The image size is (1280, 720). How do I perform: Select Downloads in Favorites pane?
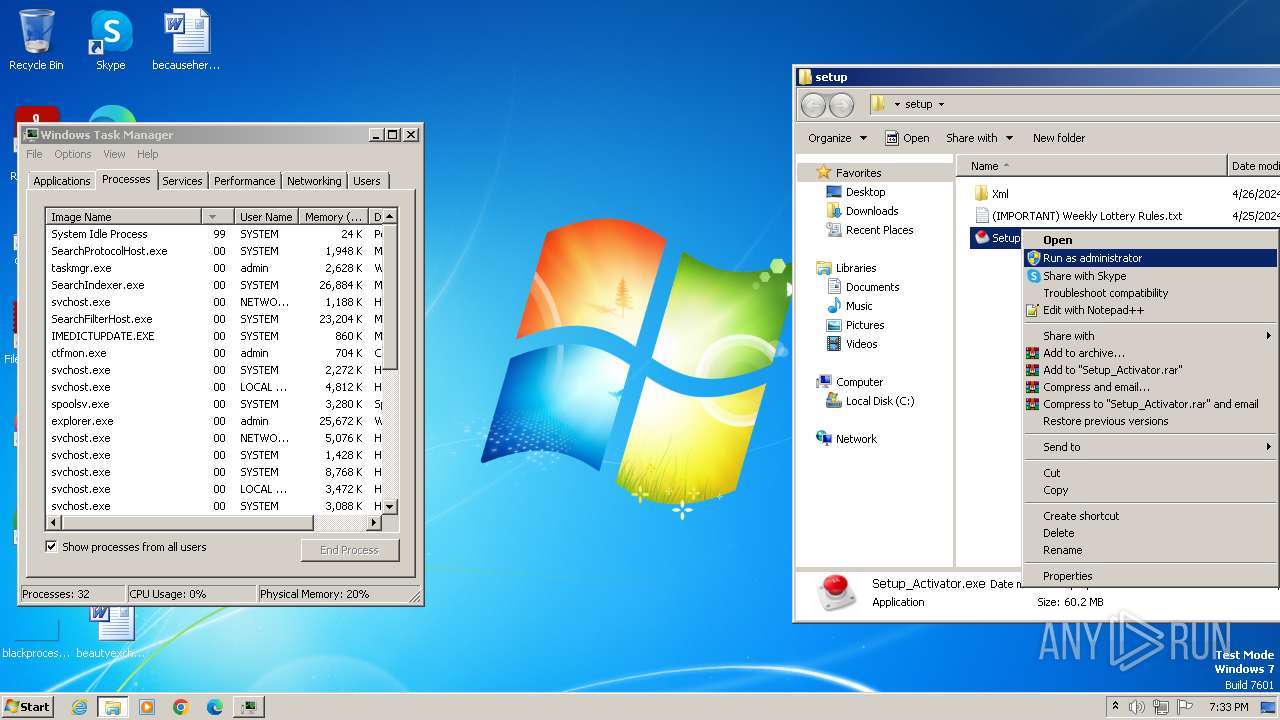[x=872, y=211]
